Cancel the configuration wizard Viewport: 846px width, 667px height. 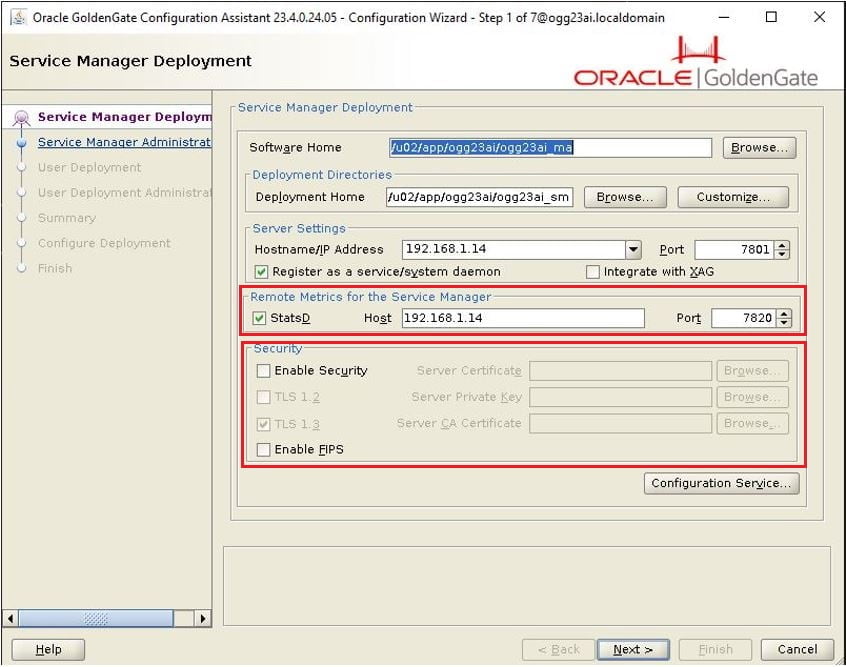tap(797, 650)
